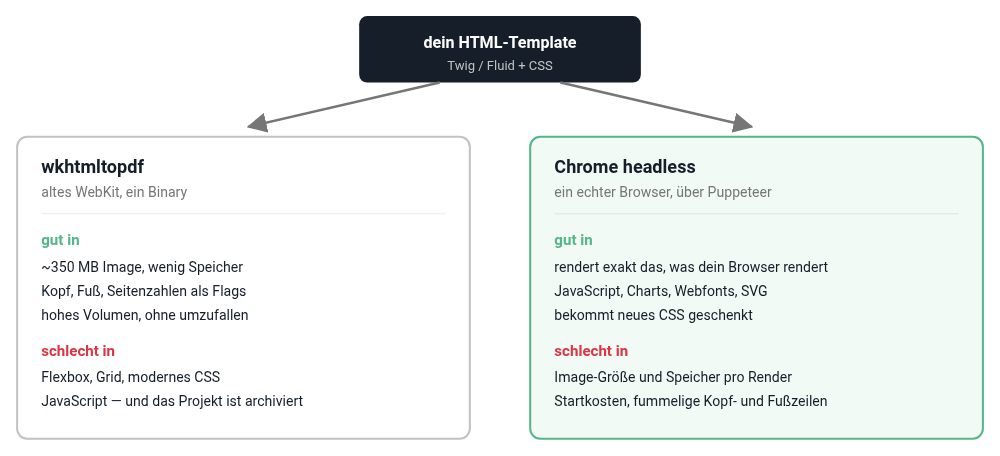Click 'Flexbox, Grid, modernes CSS' line
The height and width of the screenshot is (456, 1000).
[131, 377]
